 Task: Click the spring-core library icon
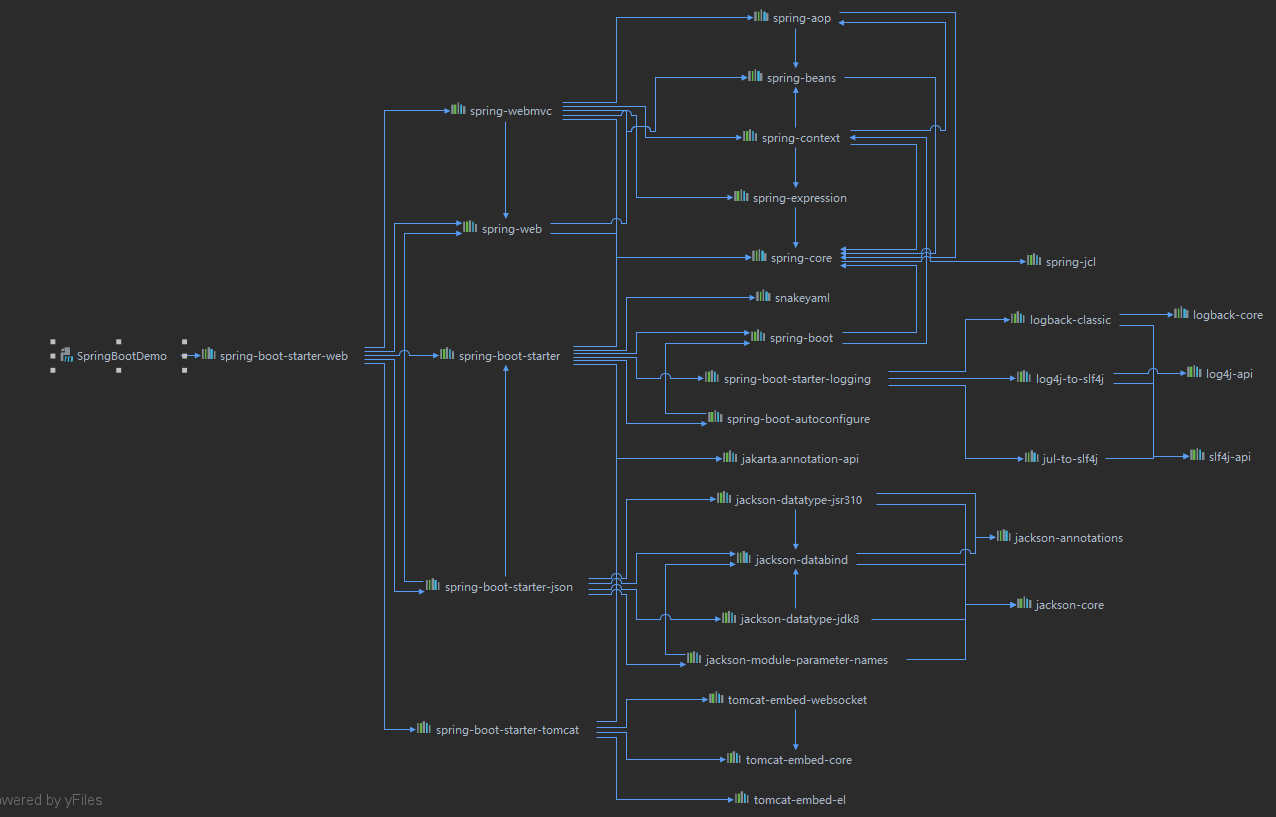[760, 256]
